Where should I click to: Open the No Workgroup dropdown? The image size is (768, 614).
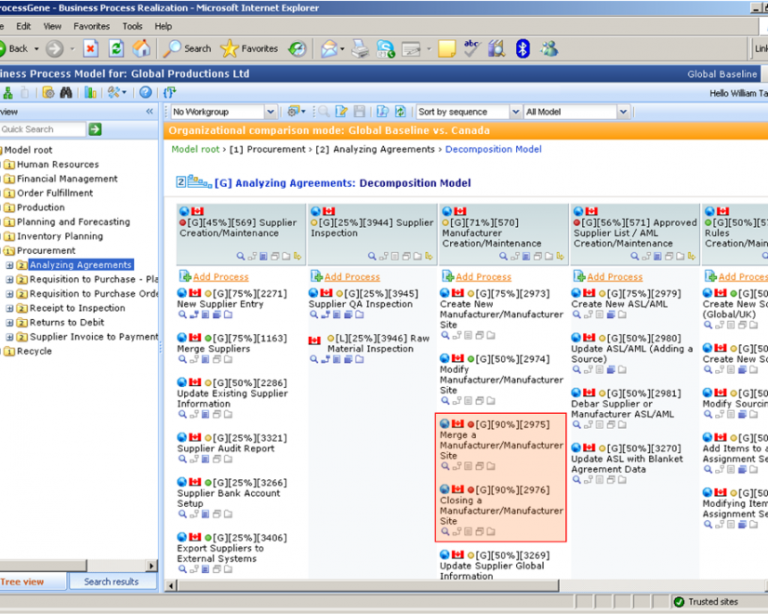pos(223,112)
